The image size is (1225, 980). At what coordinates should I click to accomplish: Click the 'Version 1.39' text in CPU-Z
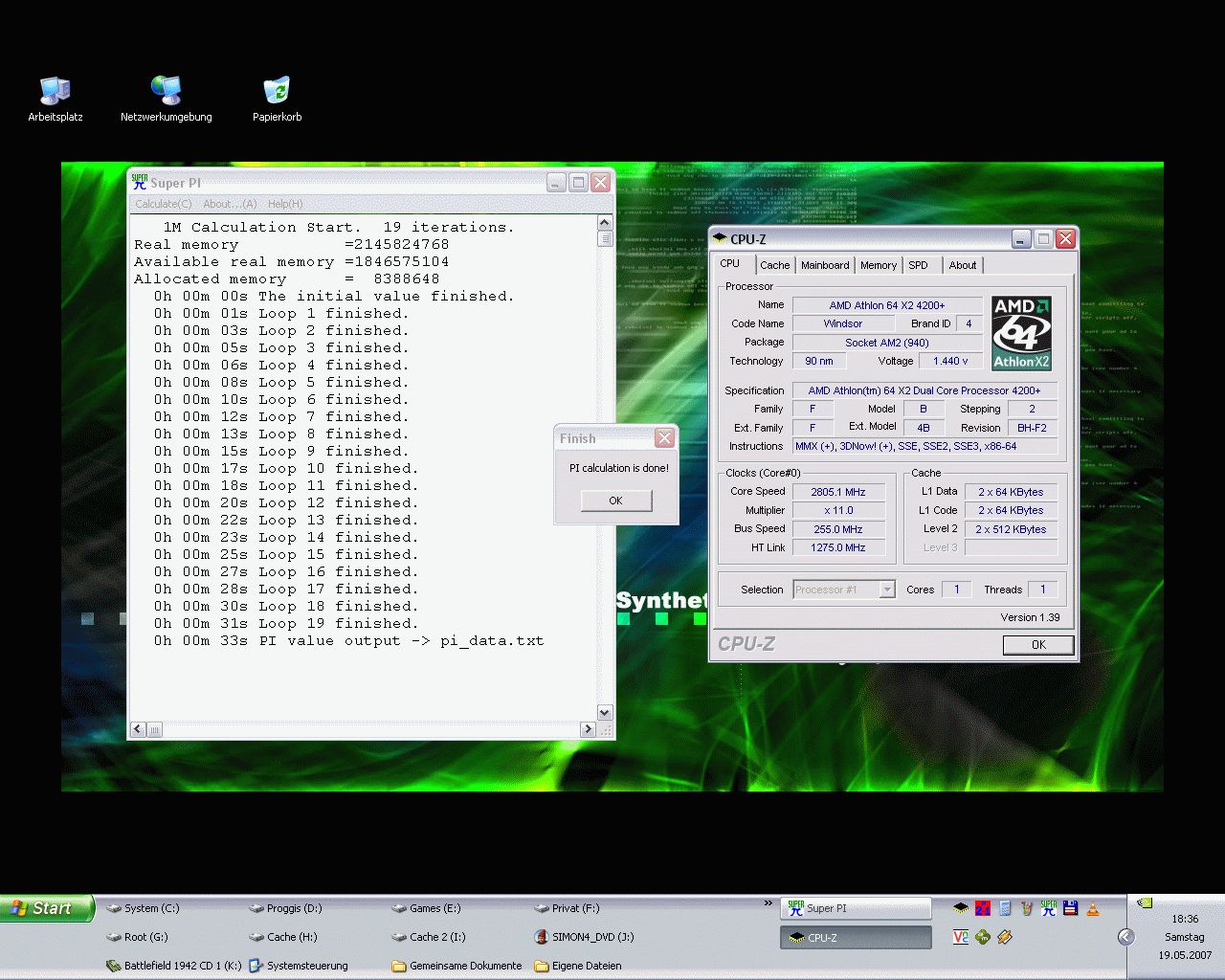coord(1030,617)
